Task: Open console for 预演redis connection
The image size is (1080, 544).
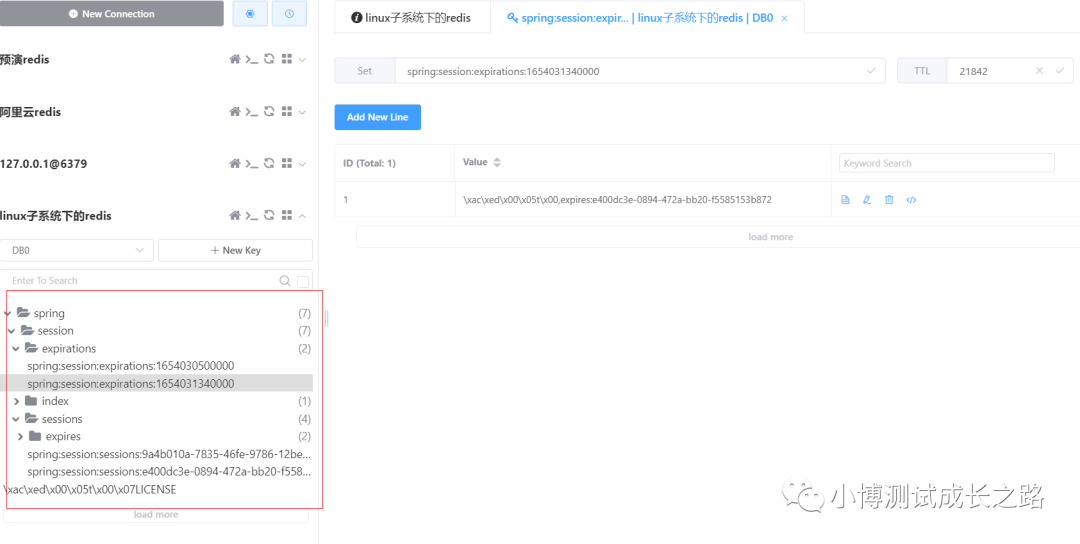Action: pos(252,59)
